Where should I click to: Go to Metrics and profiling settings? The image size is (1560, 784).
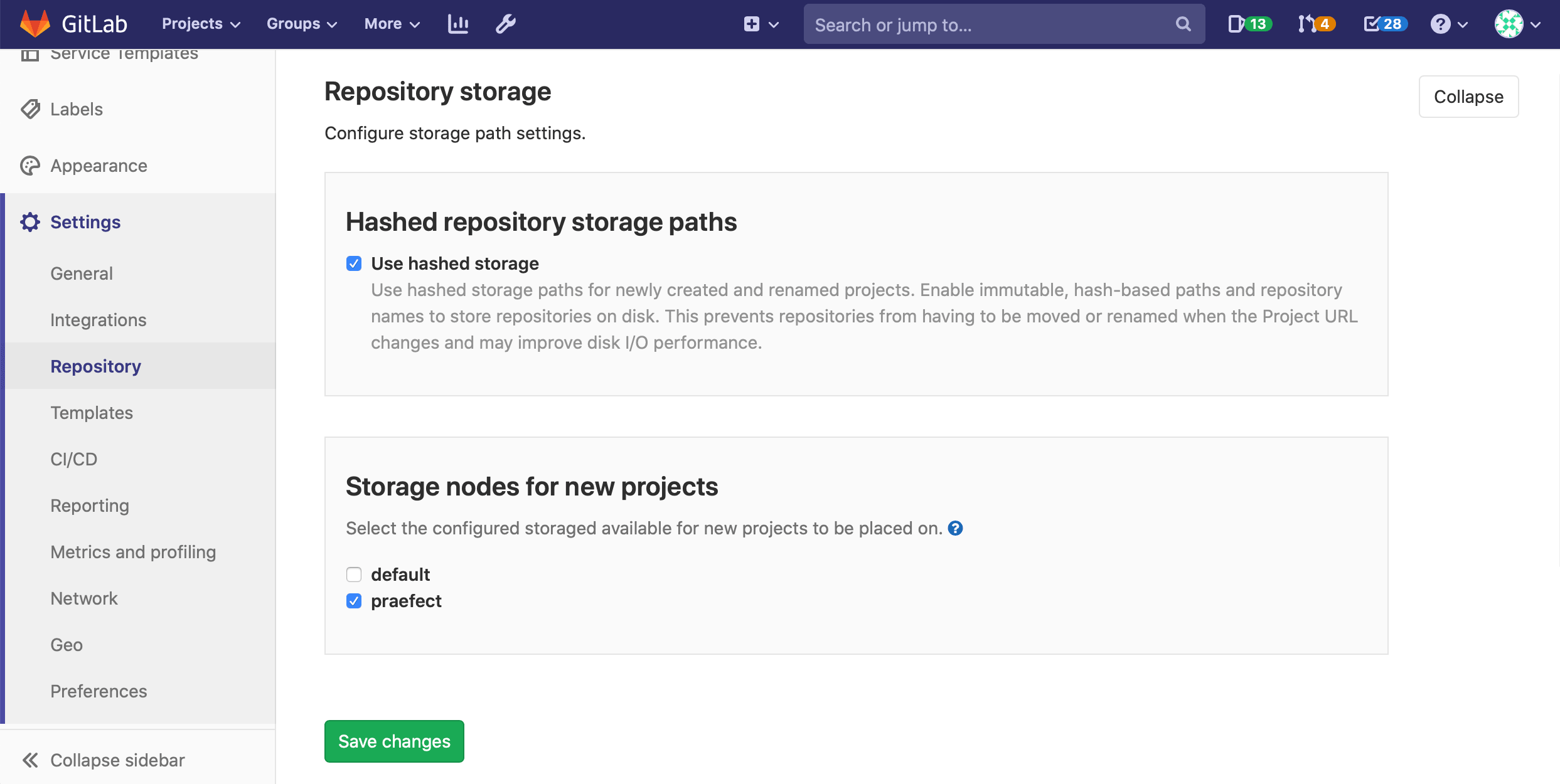[133, 552]
